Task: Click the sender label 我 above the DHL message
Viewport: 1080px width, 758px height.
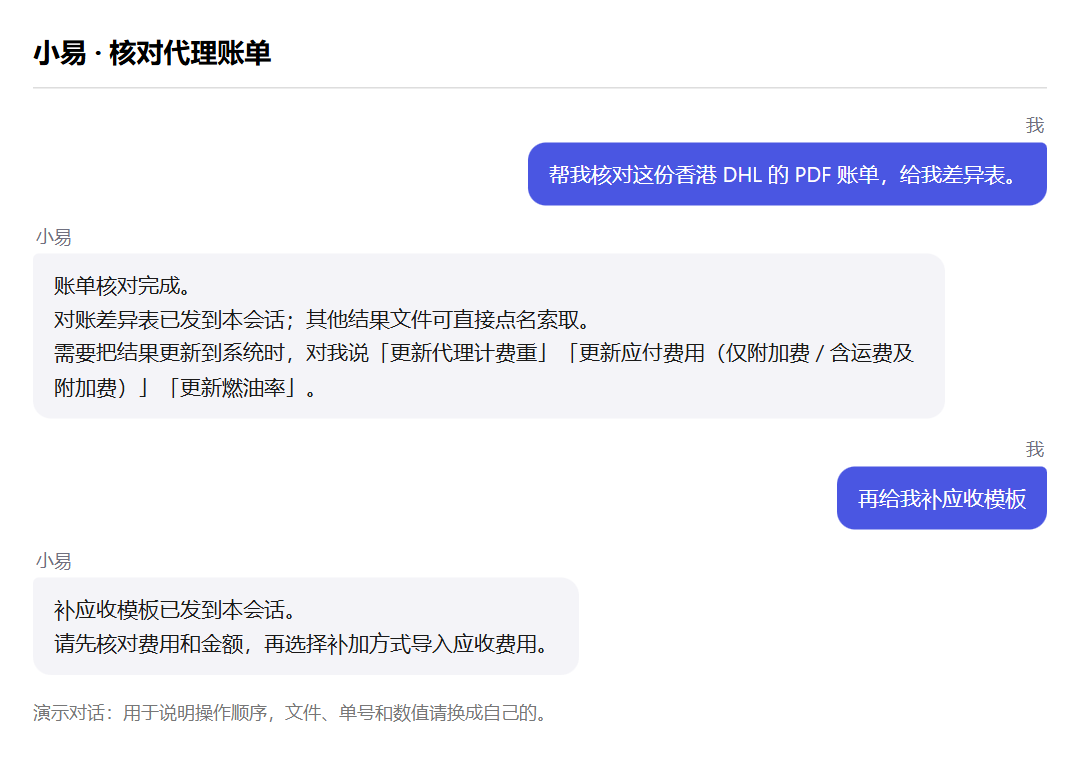Action: pos(1035,125)
